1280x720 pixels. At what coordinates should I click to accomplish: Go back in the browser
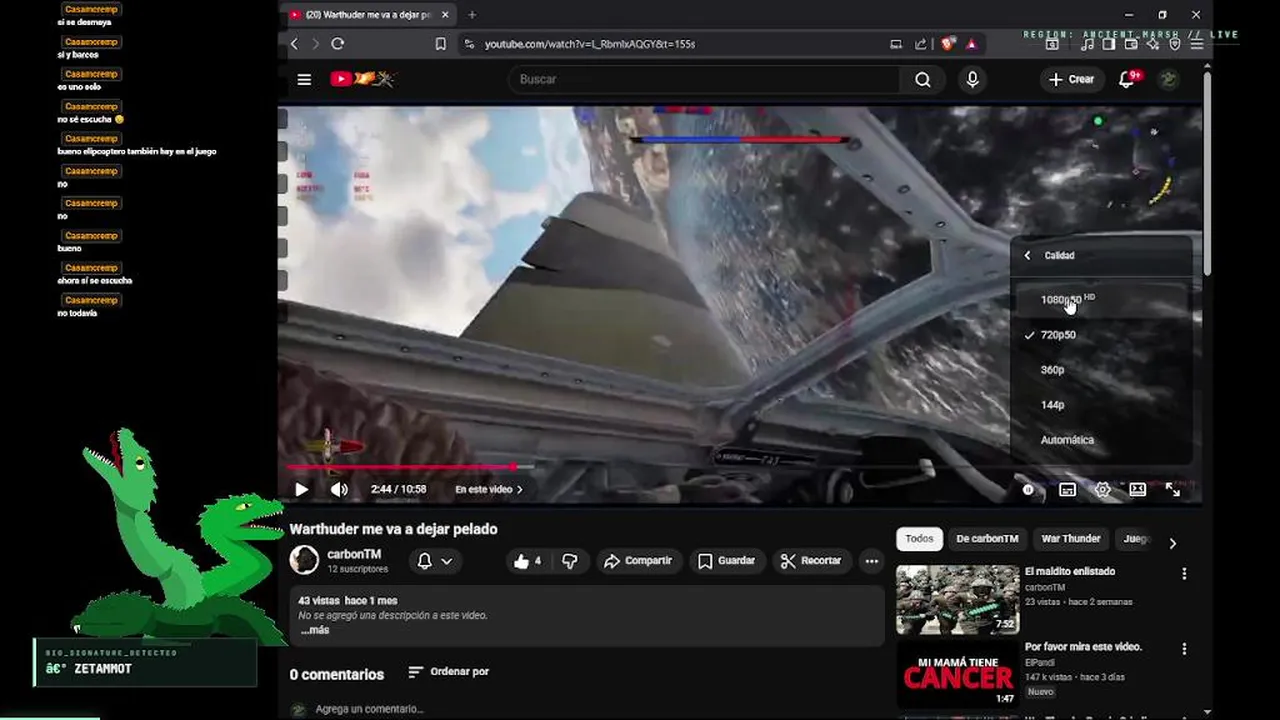[x=294, y=44]
